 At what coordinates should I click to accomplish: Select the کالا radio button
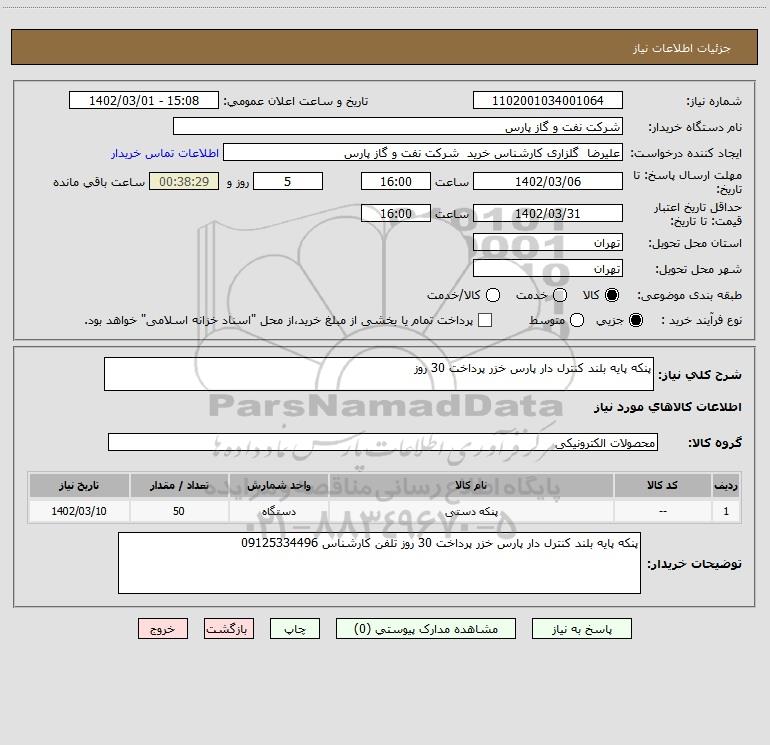[612, 295]
